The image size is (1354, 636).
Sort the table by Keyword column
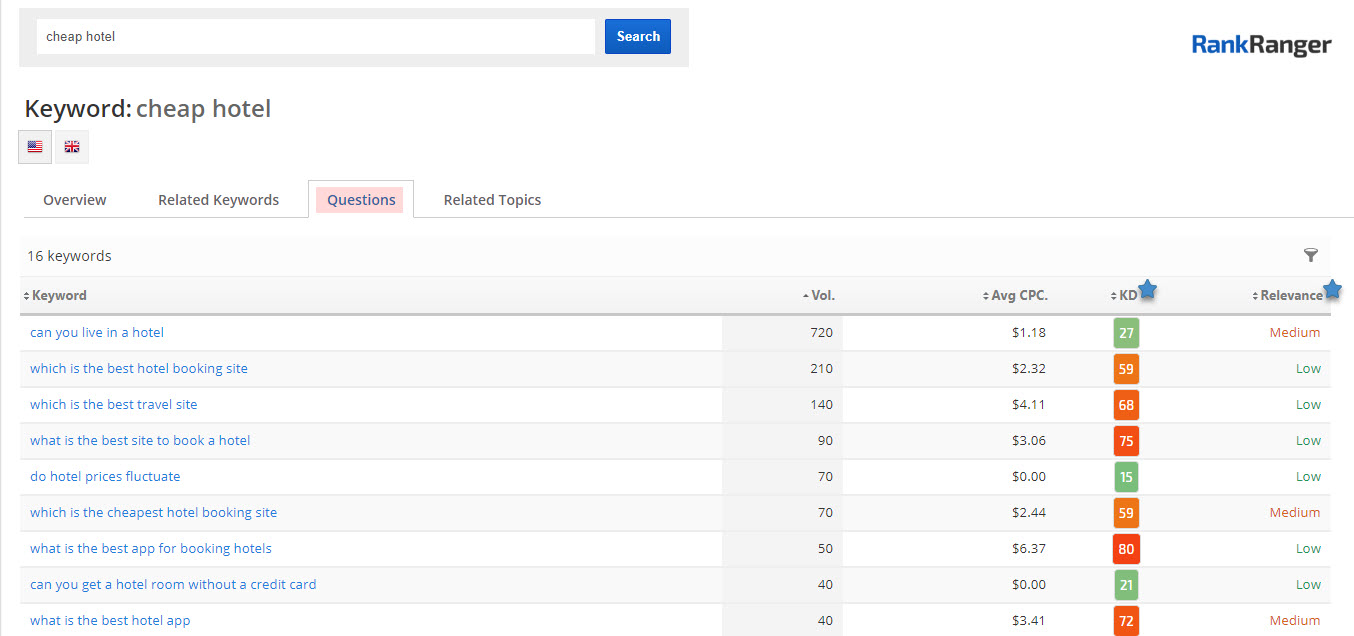[58, 296]
